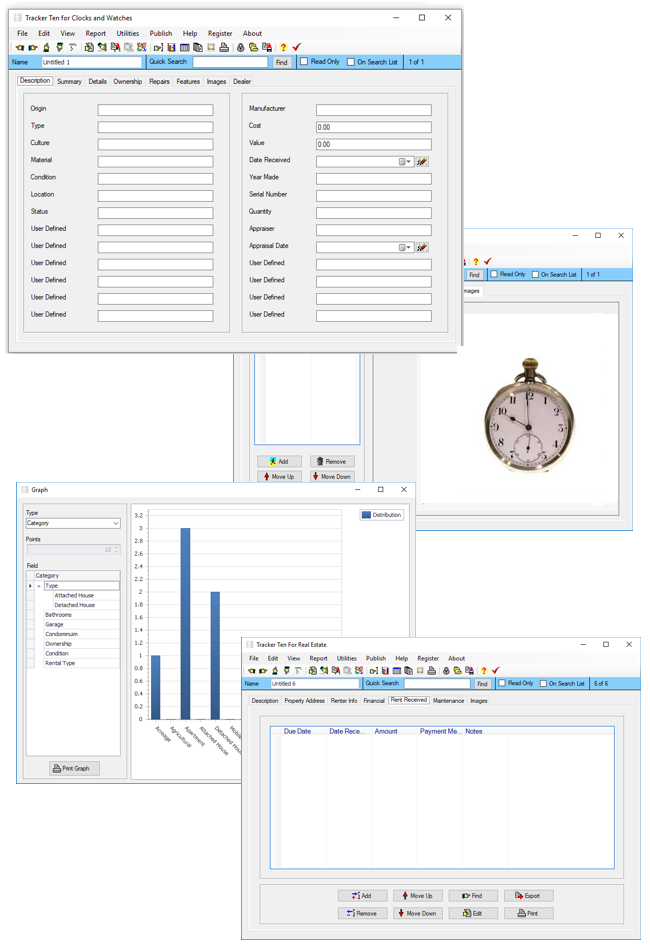650x950 pixels.
Task: Click right-pointing hand icon in Real Estate toolbar
Action: point(263,671)
